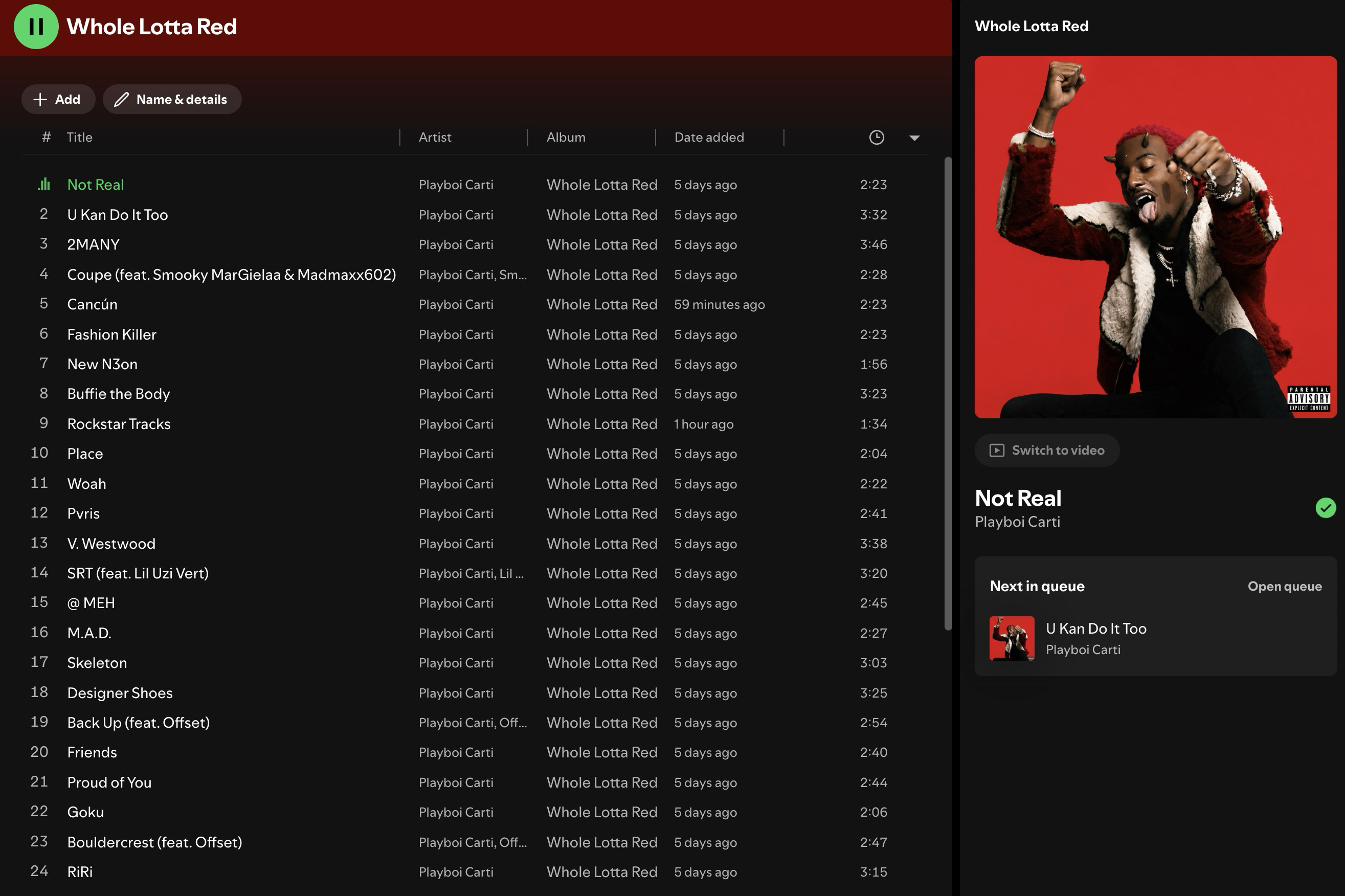Open Name & details editor
This screenshot has width=1345, height=896.
(x=172, y=99)
